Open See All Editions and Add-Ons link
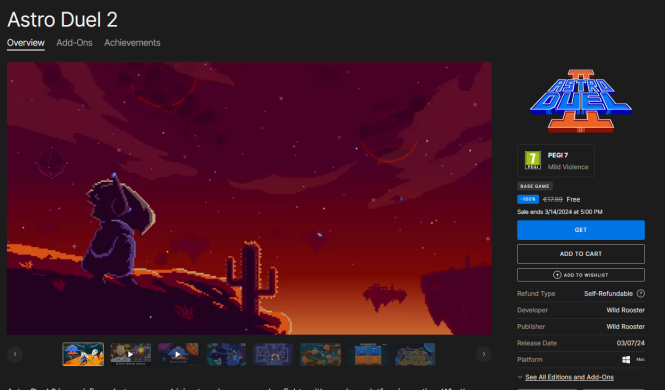The width and height of the screenshot is (665, 390). point(569,377)
